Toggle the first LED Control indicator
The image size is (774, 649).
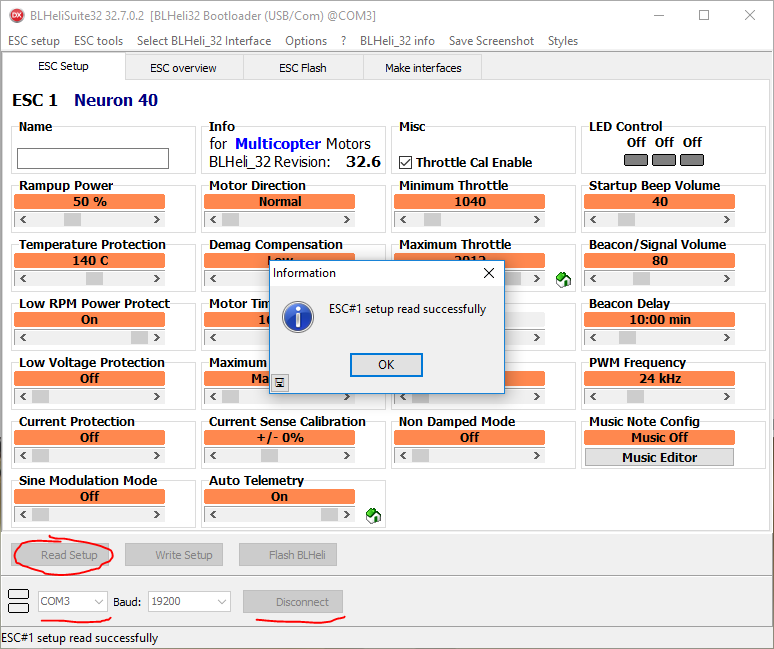(636, 160)
